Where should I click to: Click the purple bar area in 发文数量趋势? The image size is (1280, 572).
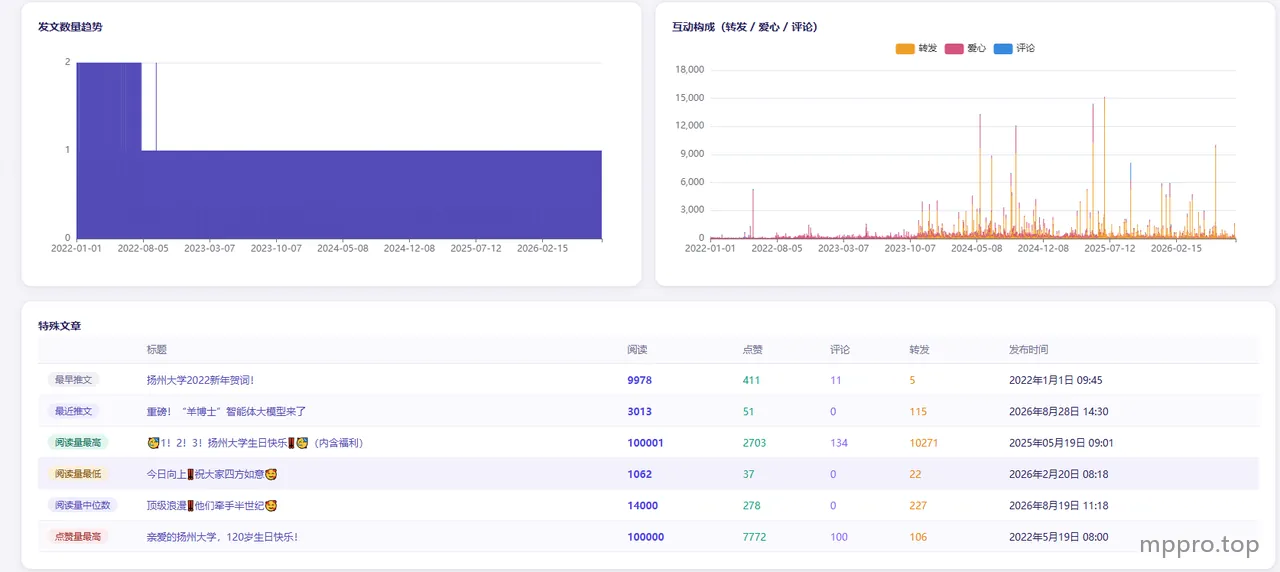coord(340,194)
